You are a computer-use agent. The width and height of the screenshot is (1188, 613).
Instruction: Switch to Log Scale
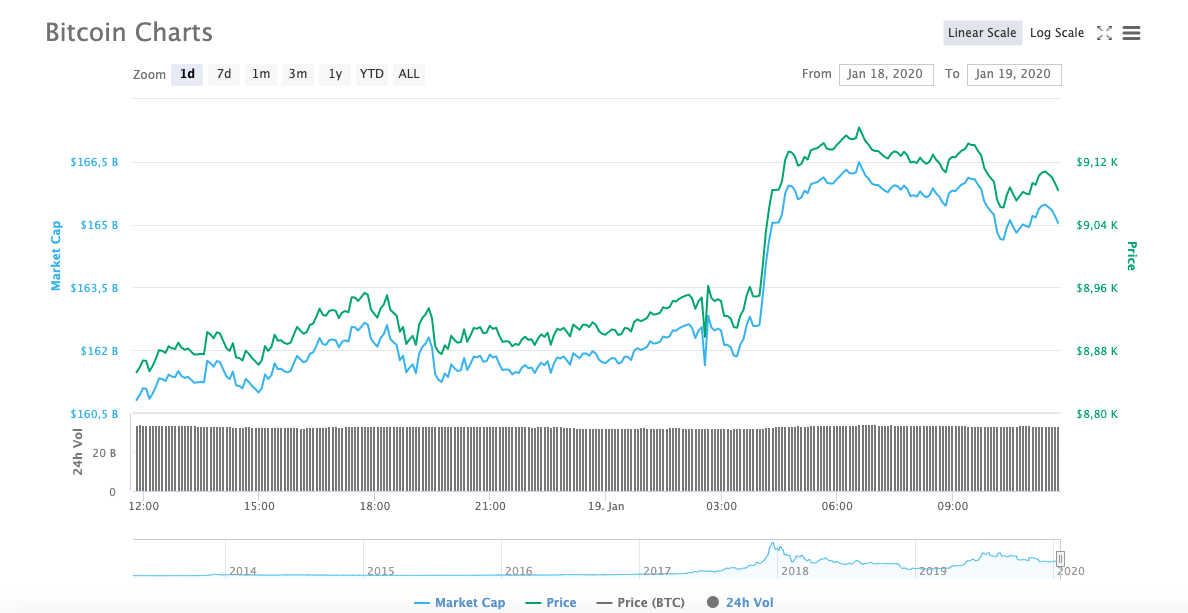1057,33
